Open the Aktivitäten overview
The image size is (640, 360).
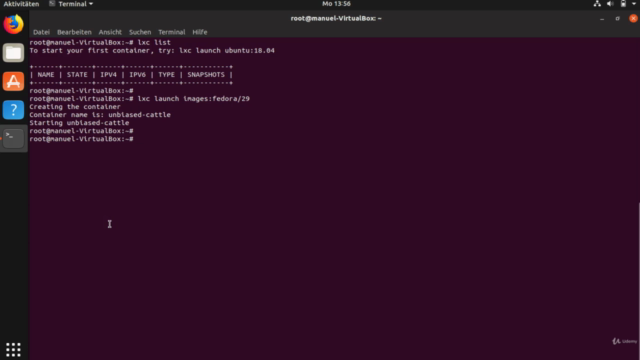pyautogui.click(x=21, y=4)
